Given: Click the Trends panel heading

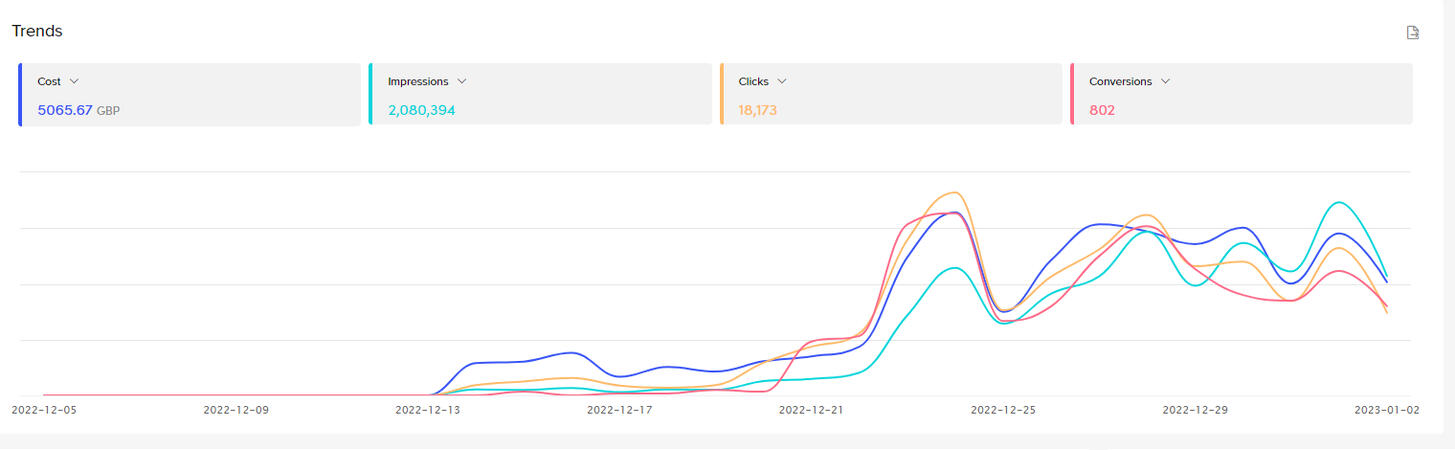Looking at the screenshot, I should pos(37,31).
